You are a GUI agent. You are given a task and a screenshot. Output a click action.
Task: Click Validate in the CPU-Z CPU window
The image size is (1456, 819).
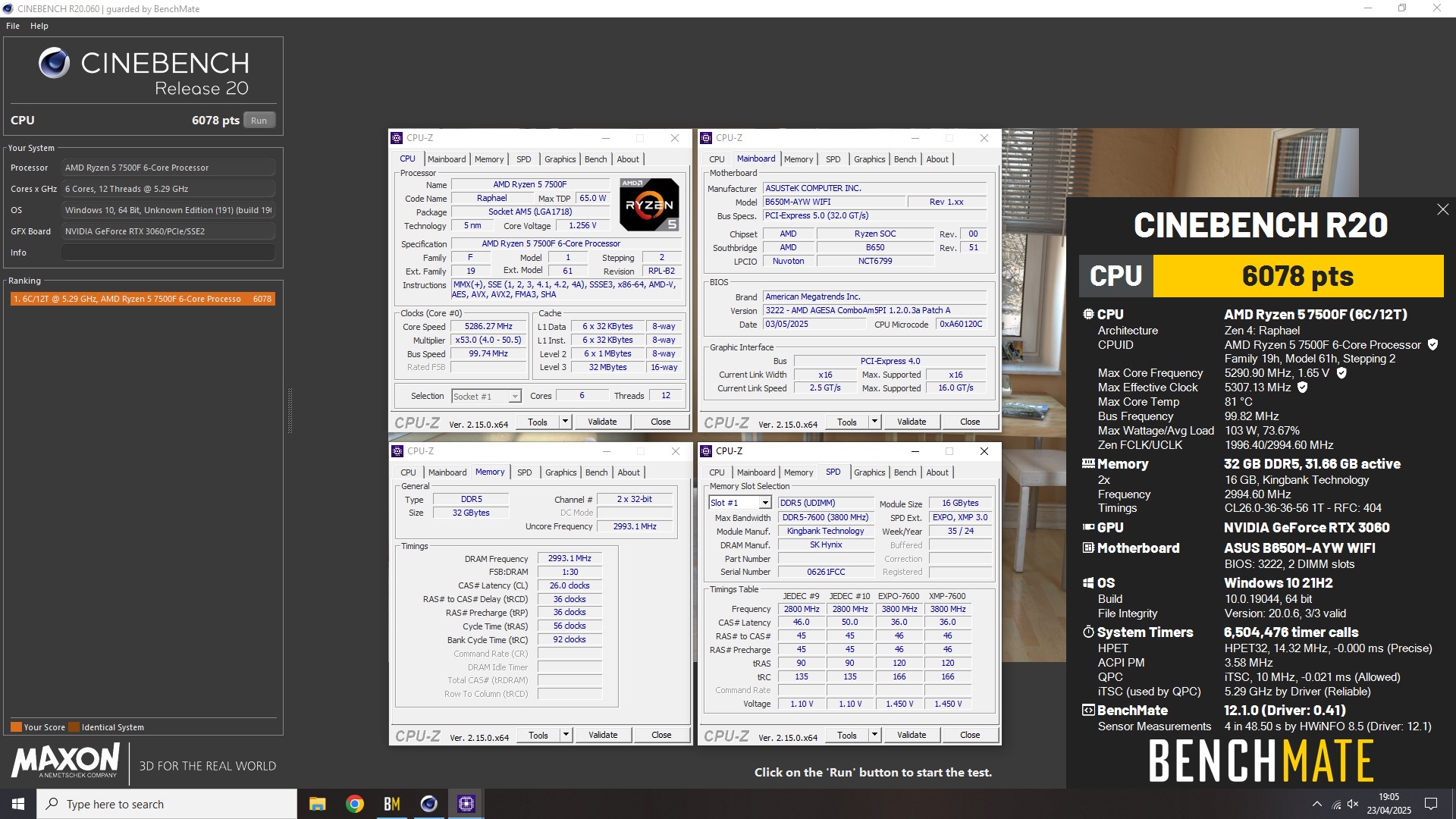602,422
